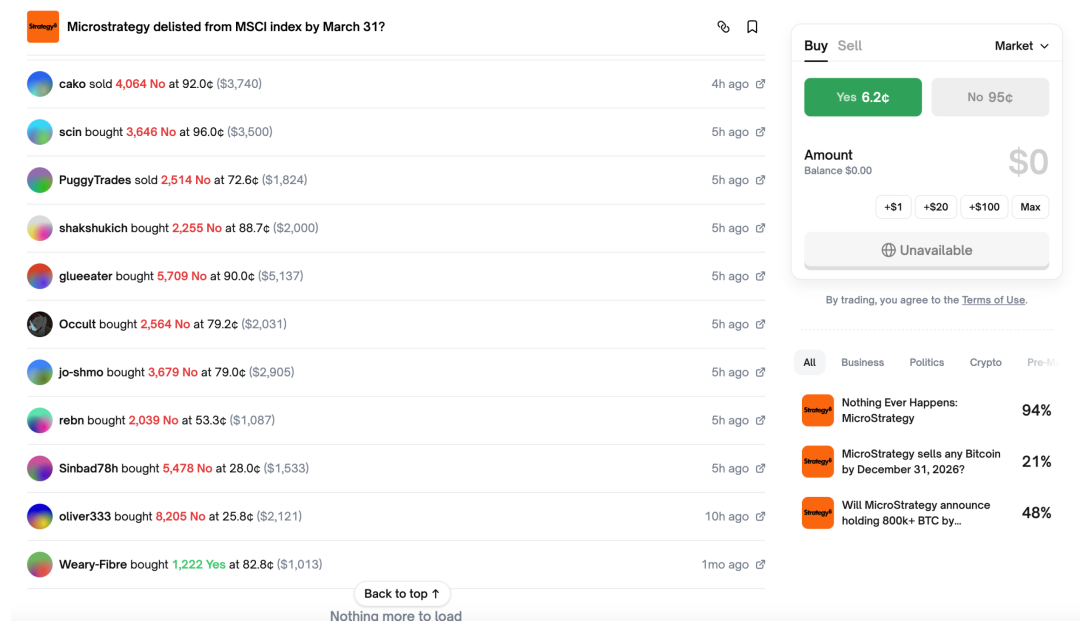Image resolution: width=1080 pixels, height=624 pixels.
Task: Click Weary-Fibre's profile avatar
Action: pos(40,565)
